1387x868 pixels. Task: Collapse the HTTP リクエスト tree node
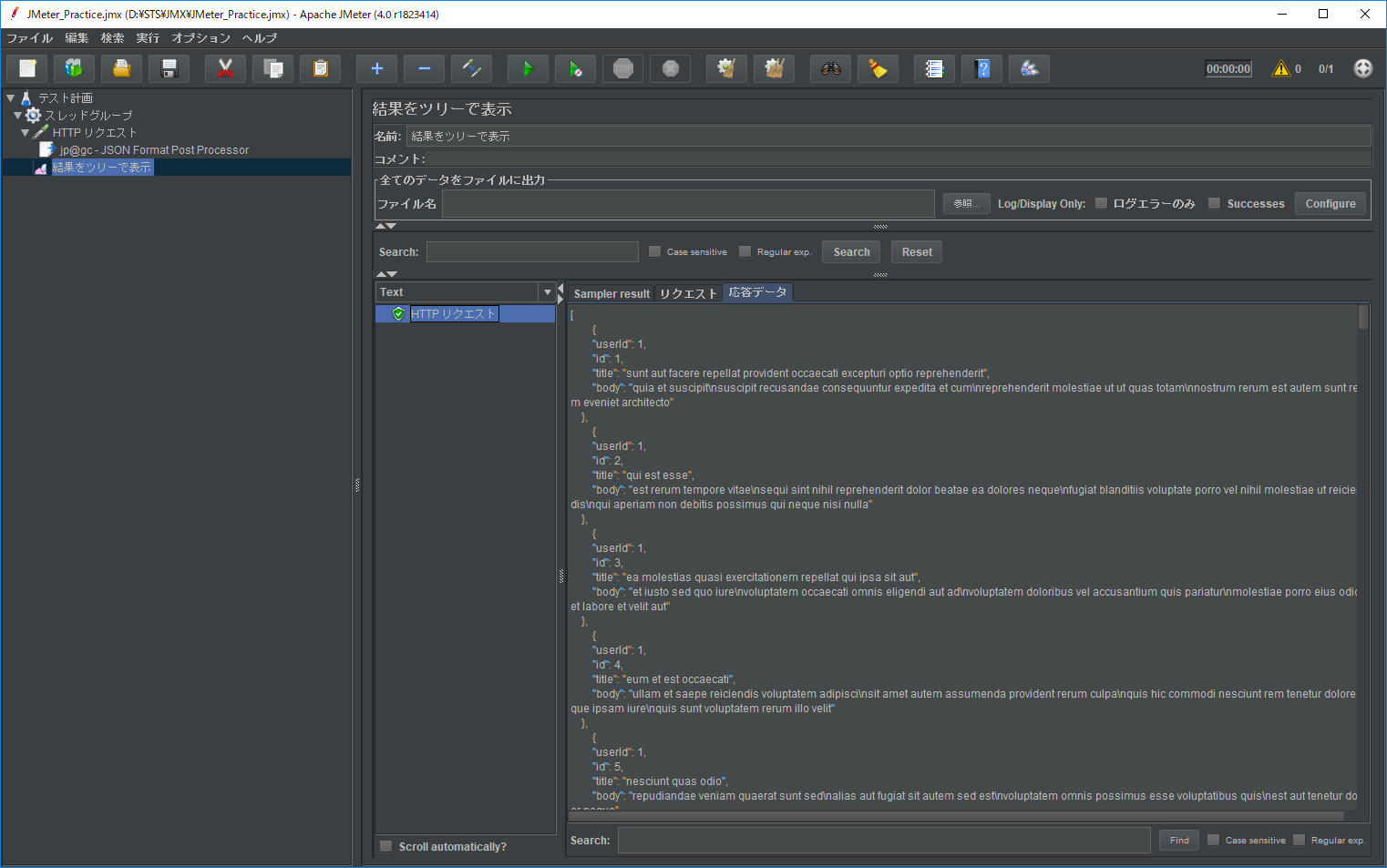pos(26,132)
